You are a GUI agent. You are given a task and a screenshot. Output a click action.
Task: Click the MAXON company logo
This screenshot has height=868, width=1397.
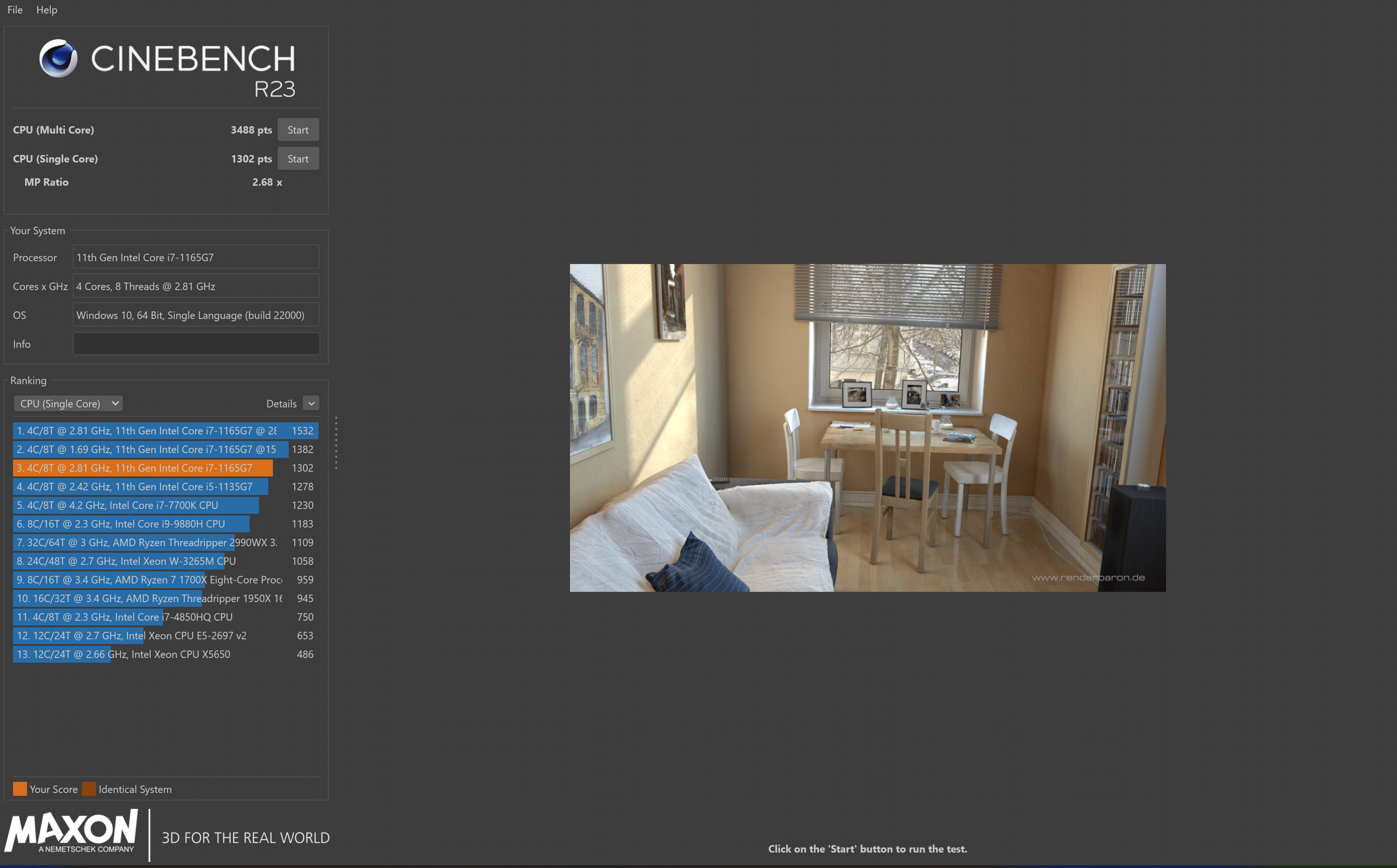[72, 831]
